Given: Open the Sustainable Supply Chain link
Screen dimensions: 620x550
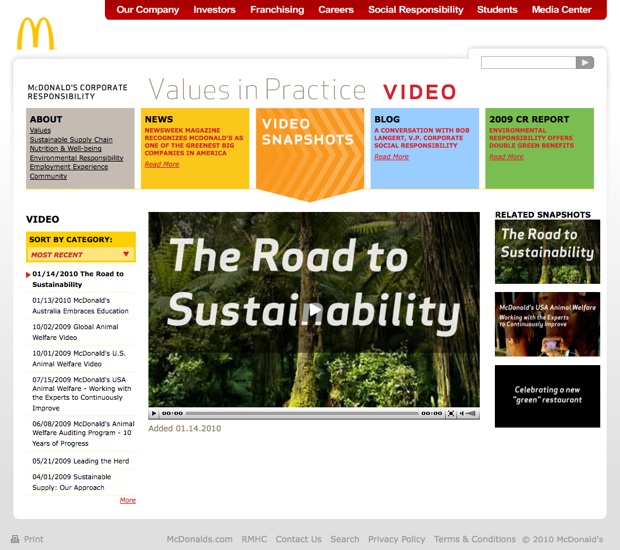Looking at the screenshot, I should click(71, 139).
